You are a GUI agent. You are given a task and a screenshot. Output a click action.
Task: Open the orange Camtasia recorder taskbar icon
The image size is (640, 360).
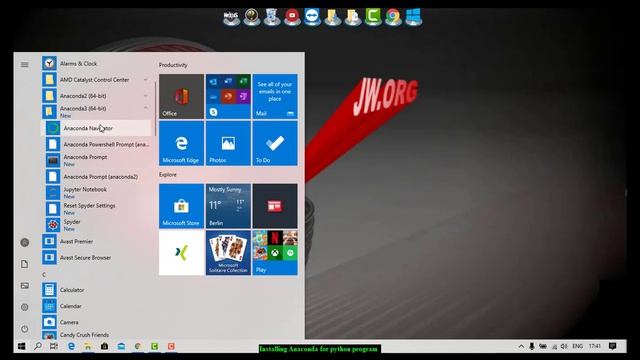pos(171,346)
